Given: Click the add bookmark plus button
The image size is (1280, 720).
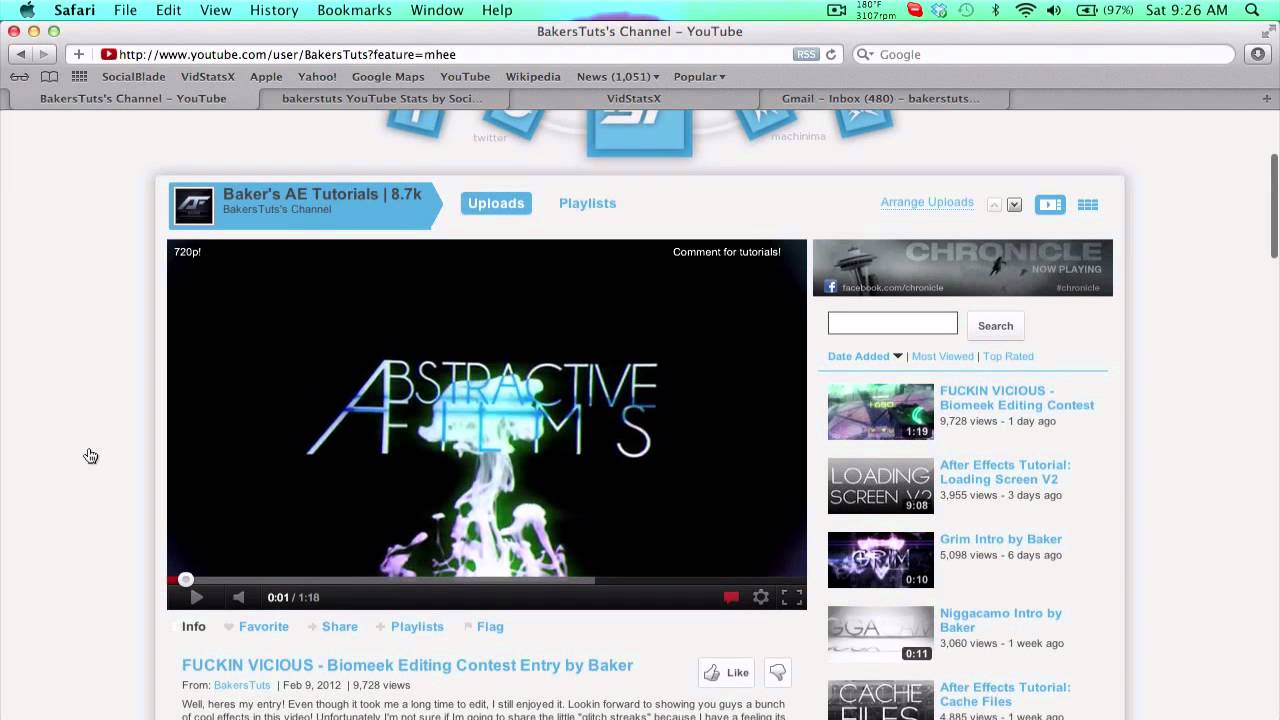Looking at the screenshot, I should (x=79, y=54).
